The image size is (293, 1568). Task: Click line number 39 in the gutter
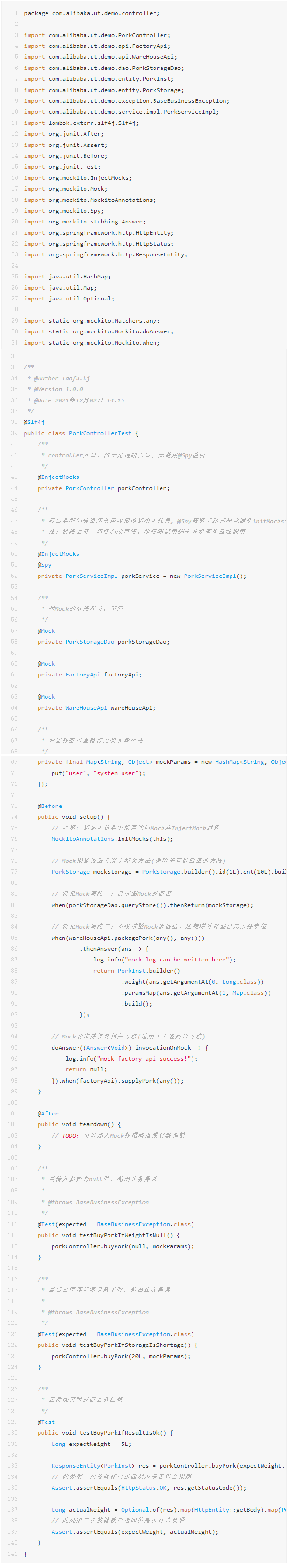click(14, 433)
